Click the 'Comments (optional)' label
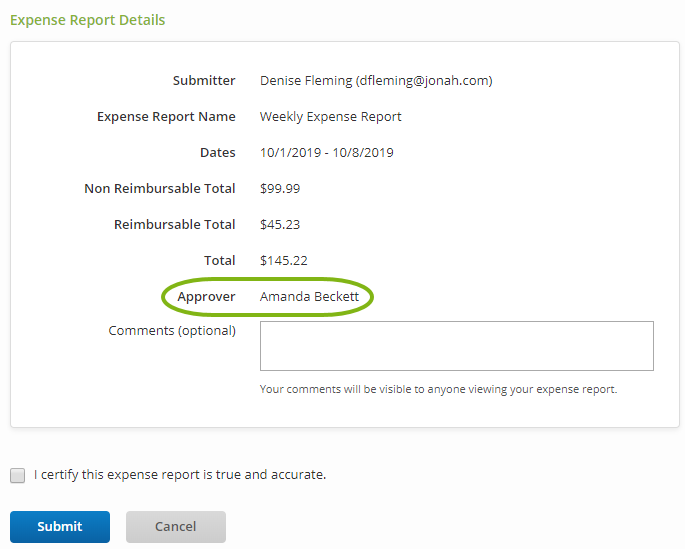Screen dimensions: 685x549 pos(172,331)
